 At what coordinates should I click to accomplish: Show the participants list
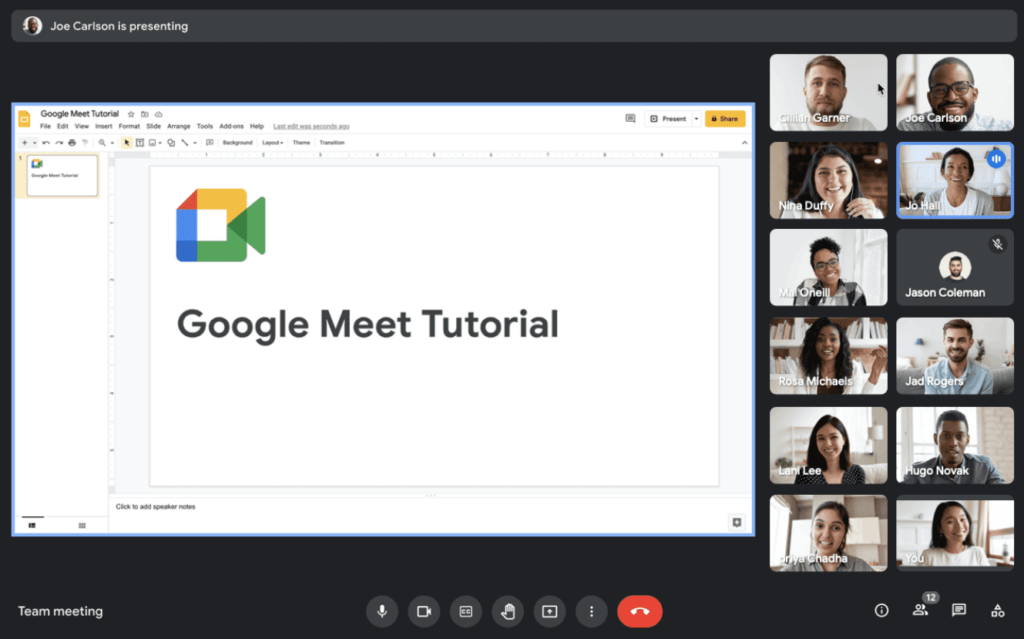click(x=919, y=610)
